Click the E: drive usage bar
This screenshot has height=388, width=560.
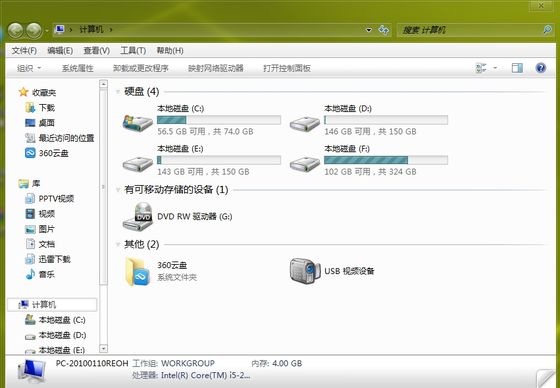point(219,160)
